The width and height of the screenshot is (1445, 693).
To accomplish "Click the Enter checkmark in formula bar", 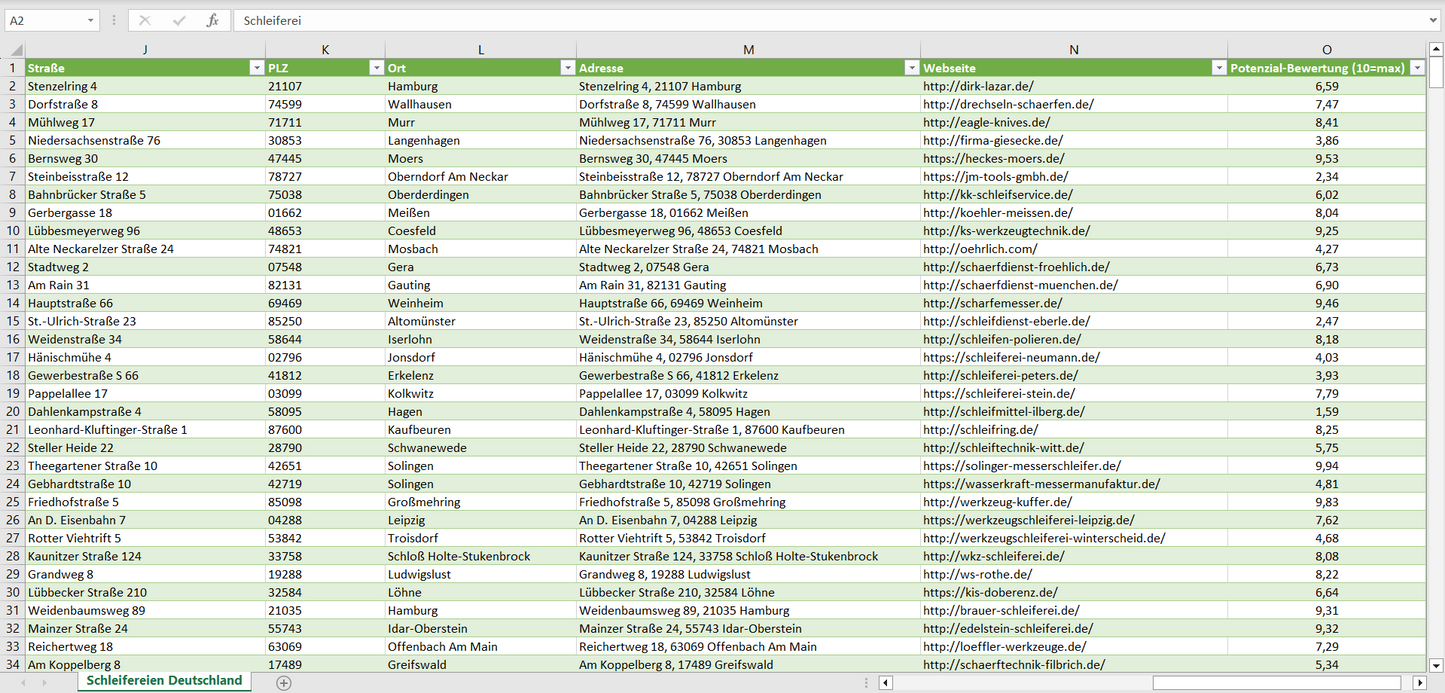I will 179,20.
